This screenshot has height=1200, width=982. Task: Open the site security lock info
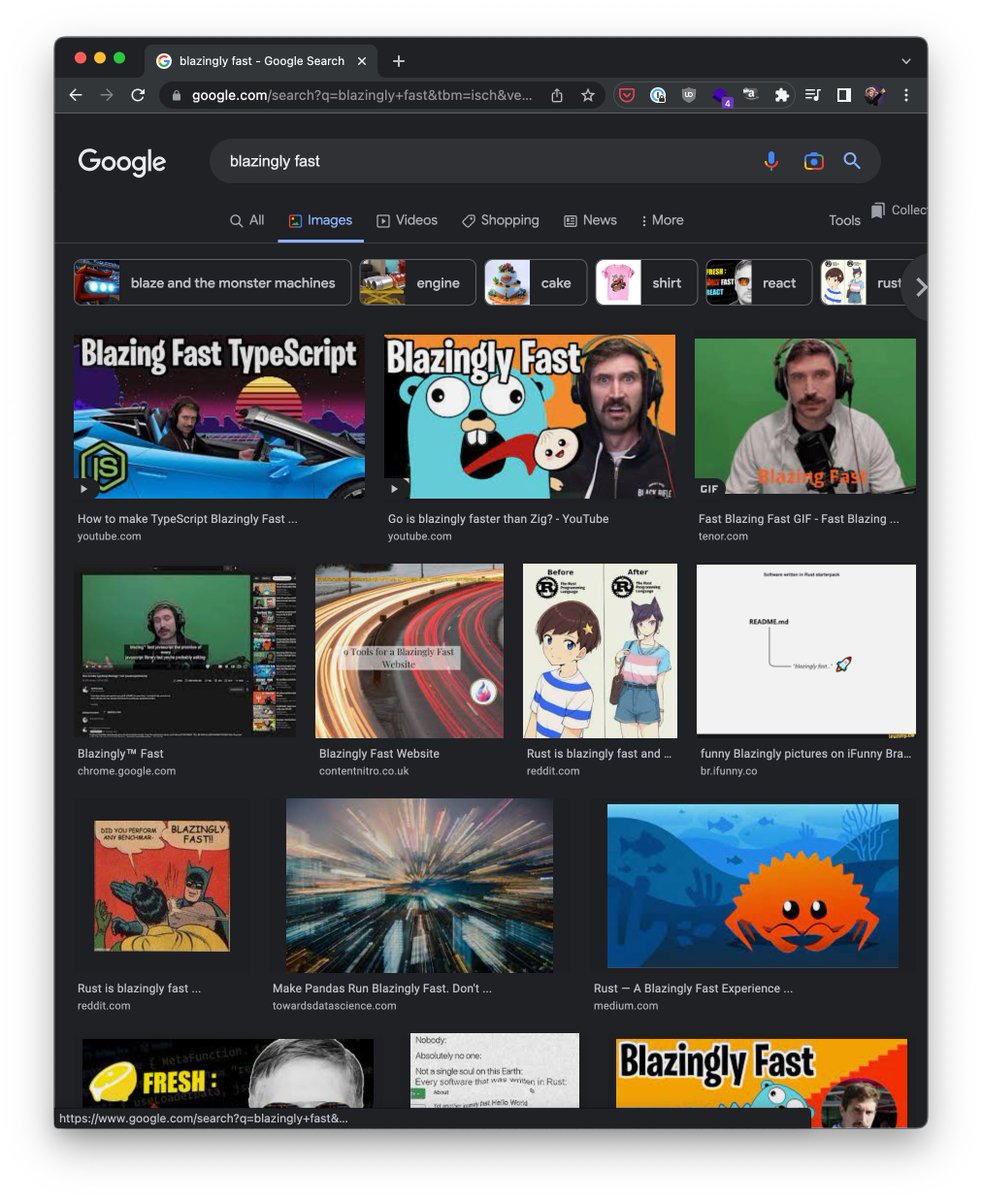[x=177, y=95]
